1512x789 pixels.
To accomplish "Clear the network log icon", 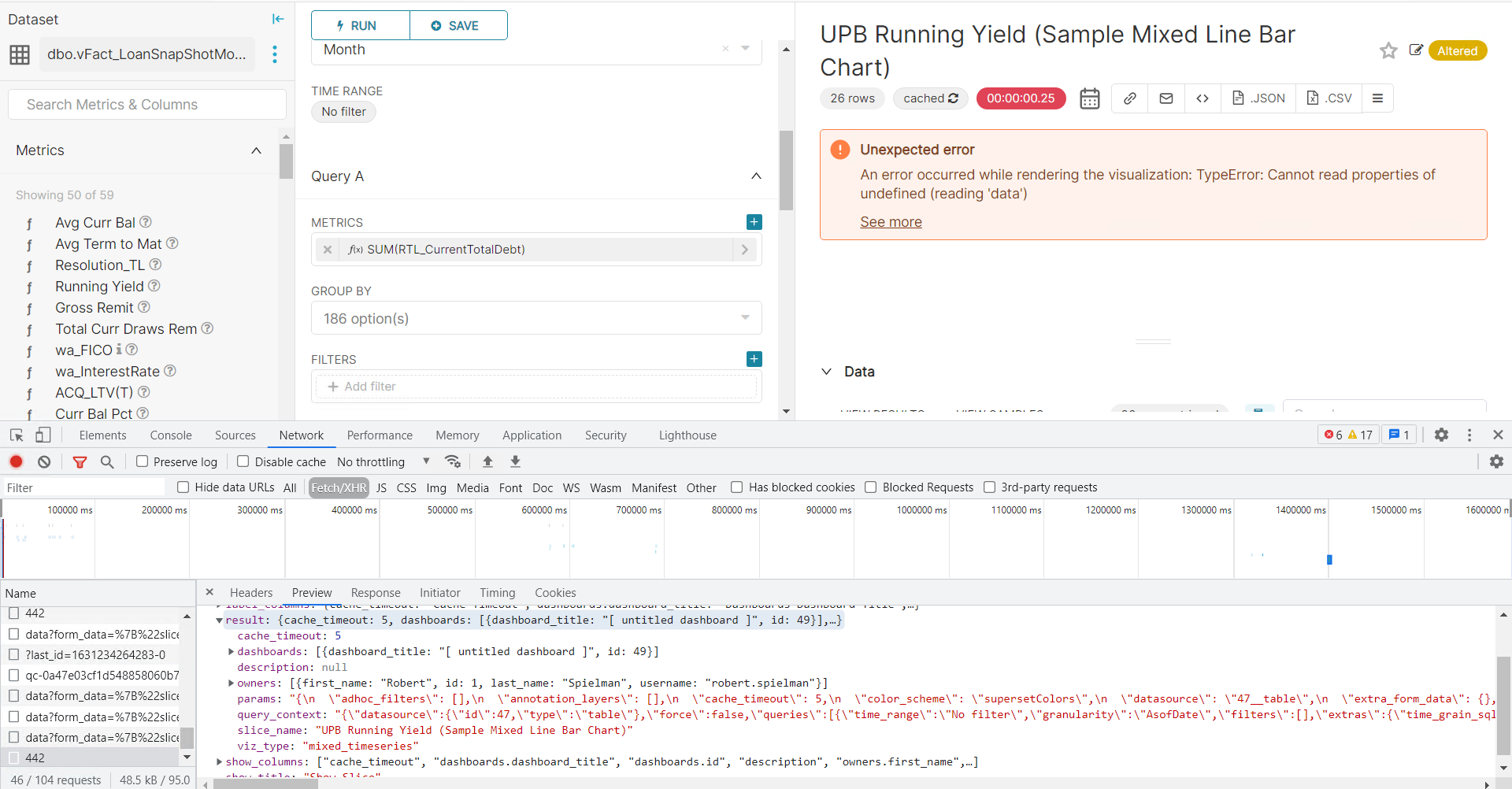I will 43,461.
